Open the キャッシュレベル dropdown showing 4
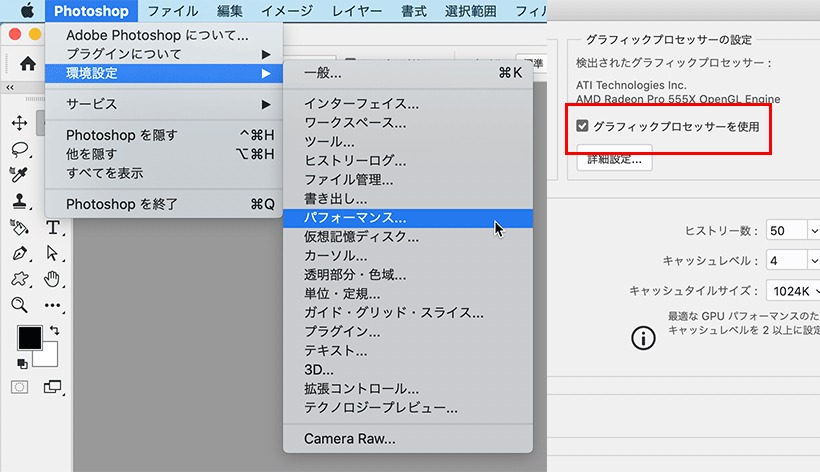Image resolution: width=820 pixels, height=472 pixels. [792, 260]
